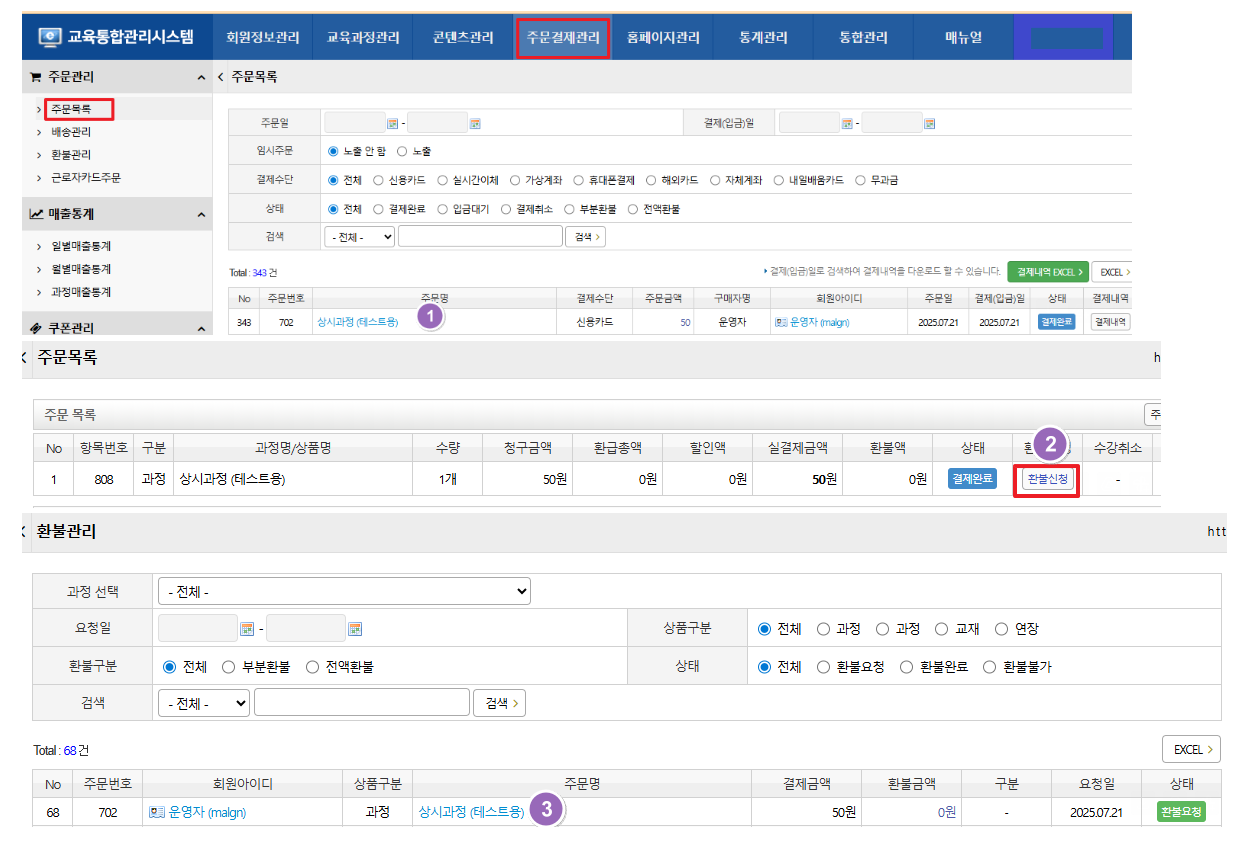Open the 주문결제관리 top menu
The width and height of the screenshot is (1237, 850).
pyautogui.click(x=563, y=38)
